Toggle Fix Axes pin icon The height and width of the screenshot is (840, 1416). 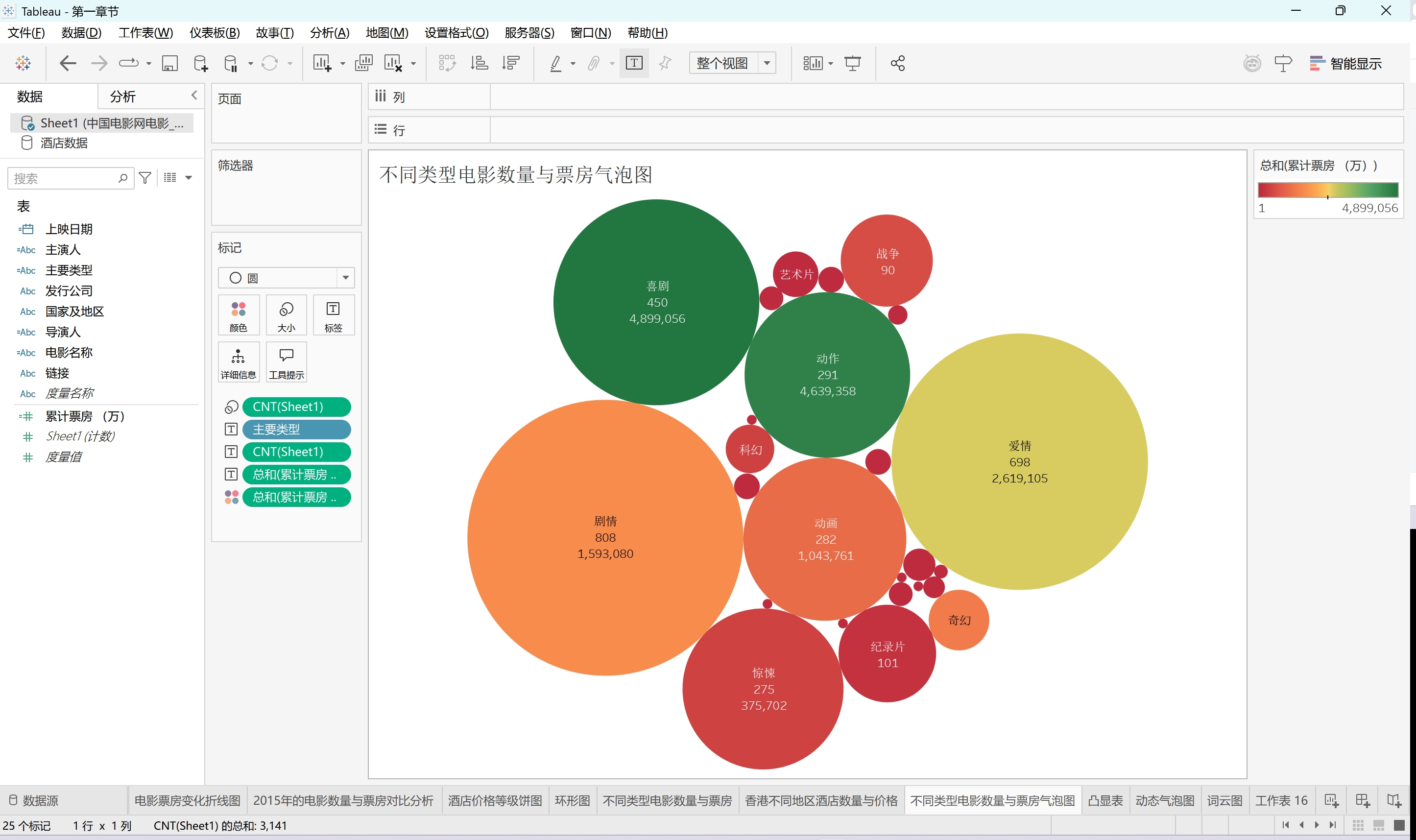click(665, 63)
